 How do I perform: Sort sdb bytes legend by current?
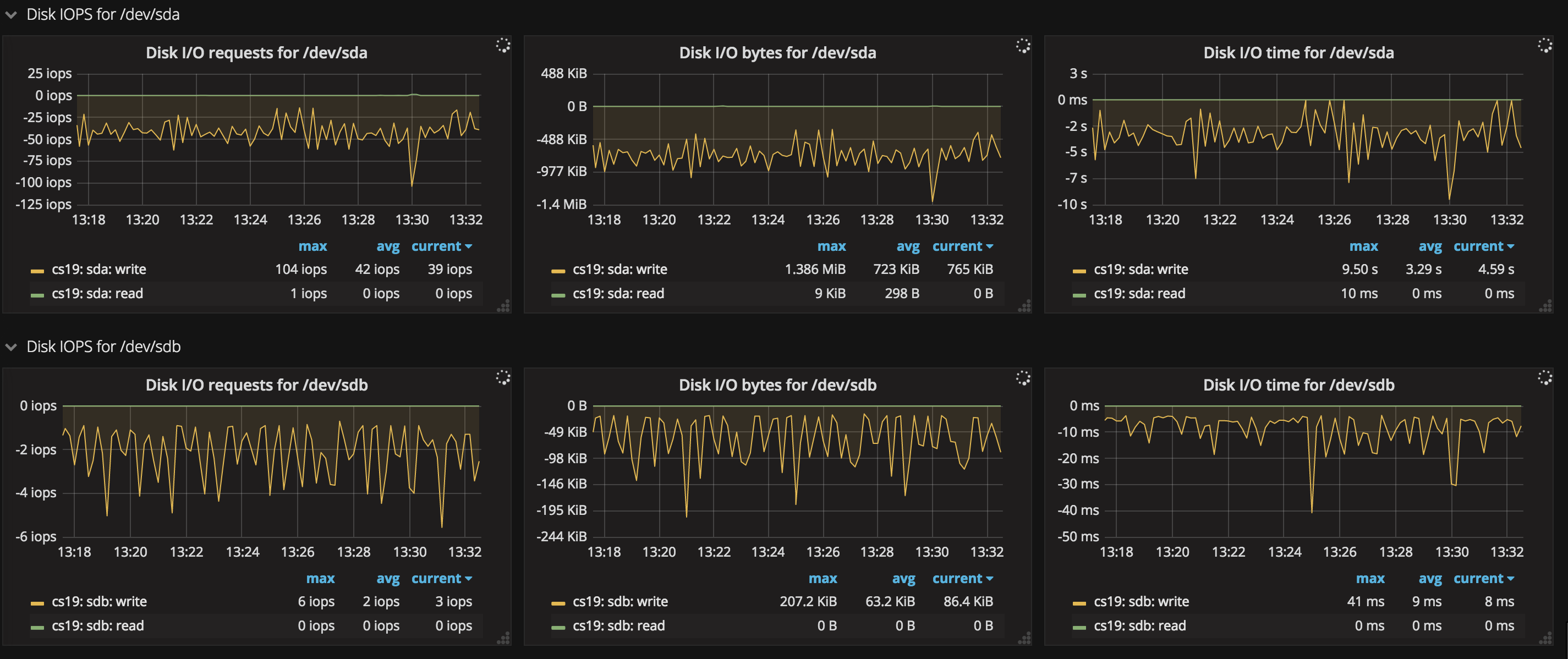962,579
